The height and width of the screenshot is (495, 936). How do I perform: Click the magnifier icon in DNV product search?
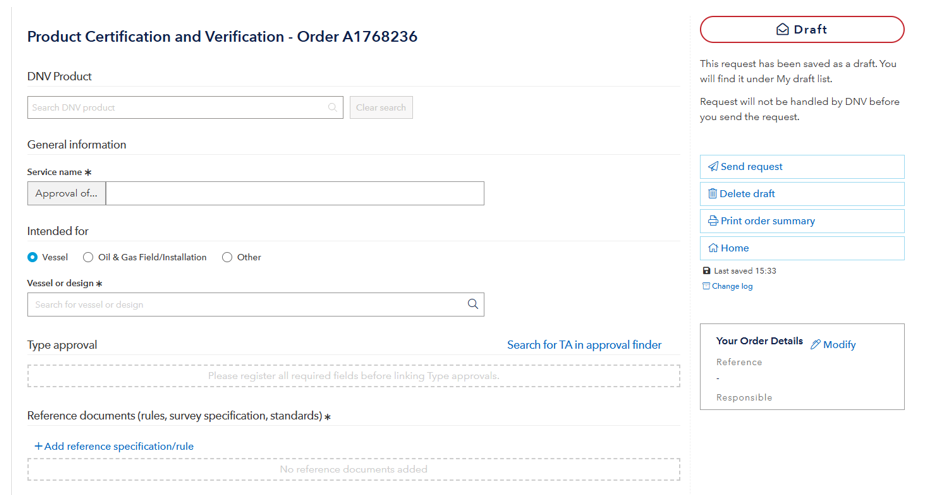tap(333, 108)
